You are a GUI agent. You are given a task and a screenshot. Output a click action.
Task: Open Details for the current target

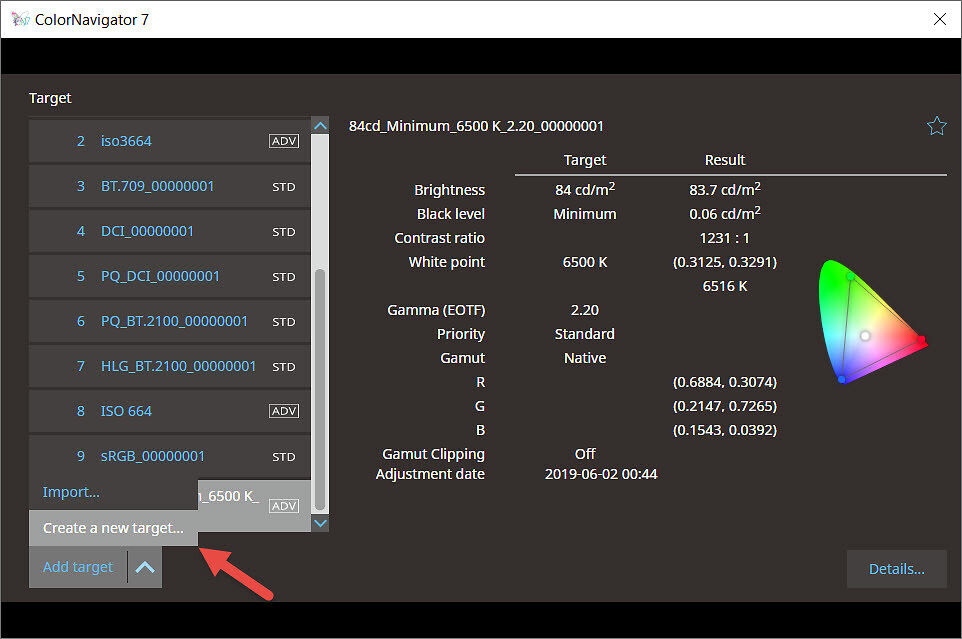pos(895,568)
